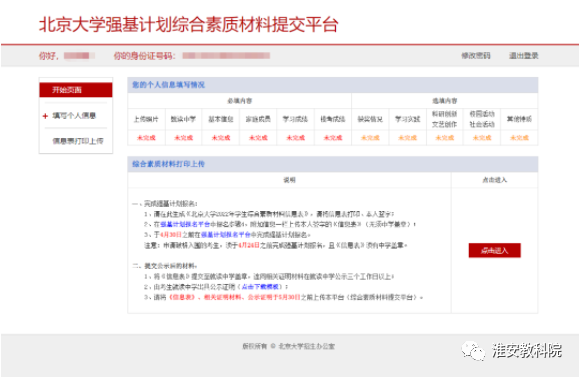580x377 pixels.
Task: Expand the plus icon beside 填写个人信息
Action: click(45, 116)
